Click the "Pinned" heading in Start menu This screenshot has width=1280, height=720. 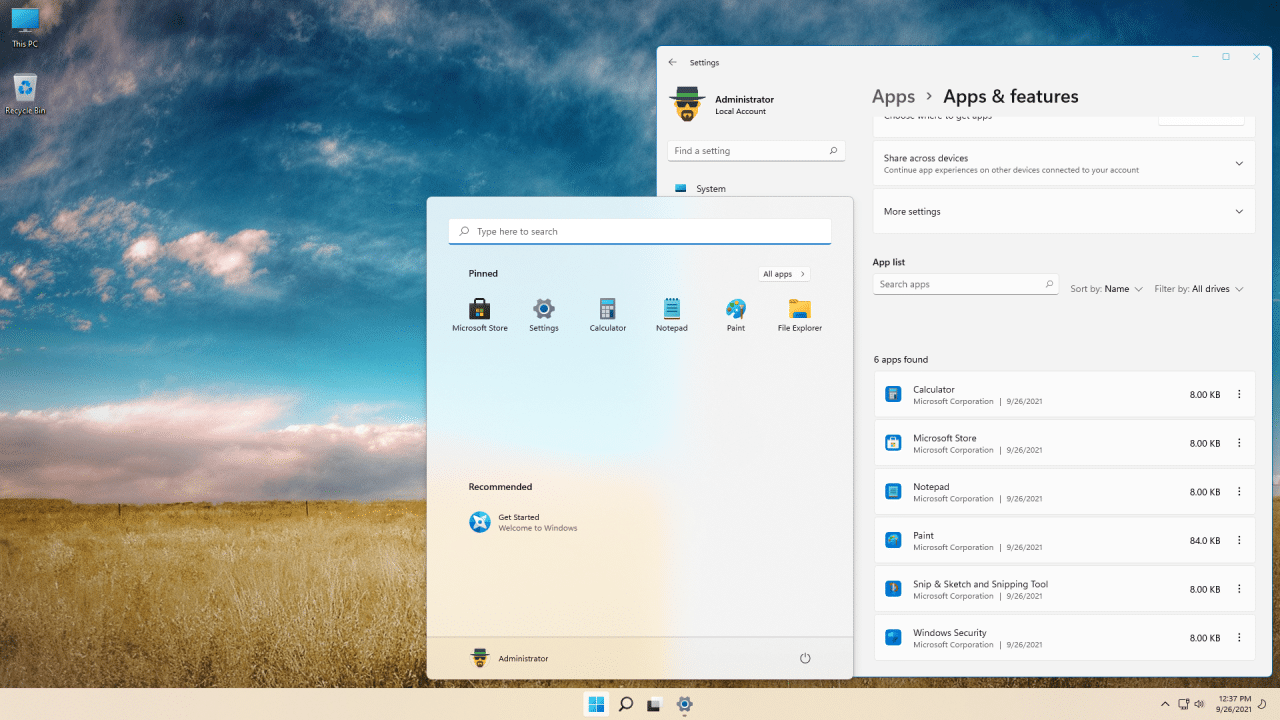click(483, 273)
